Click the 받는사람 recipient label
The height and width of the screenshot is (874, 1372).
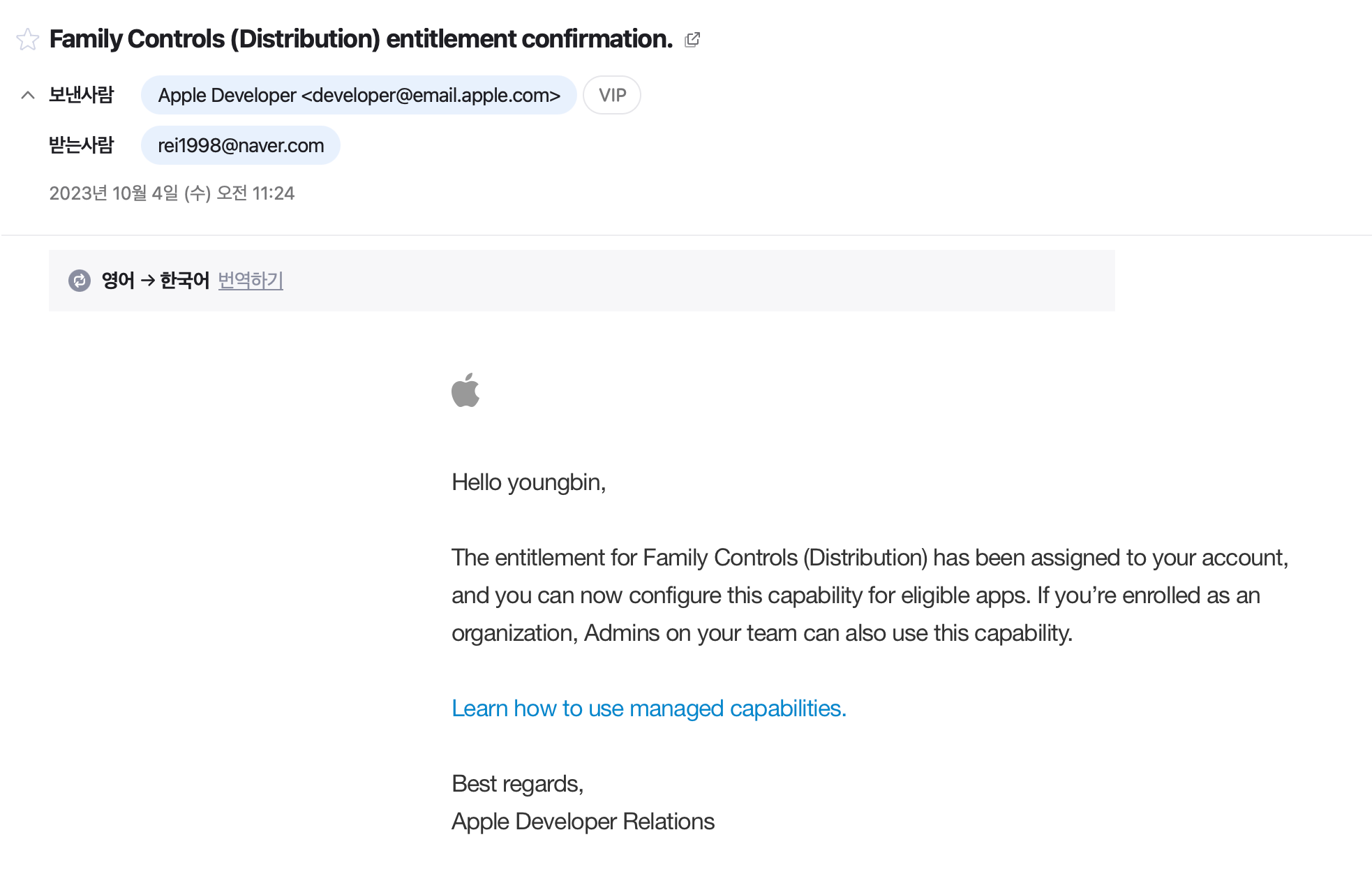[81, 145]
